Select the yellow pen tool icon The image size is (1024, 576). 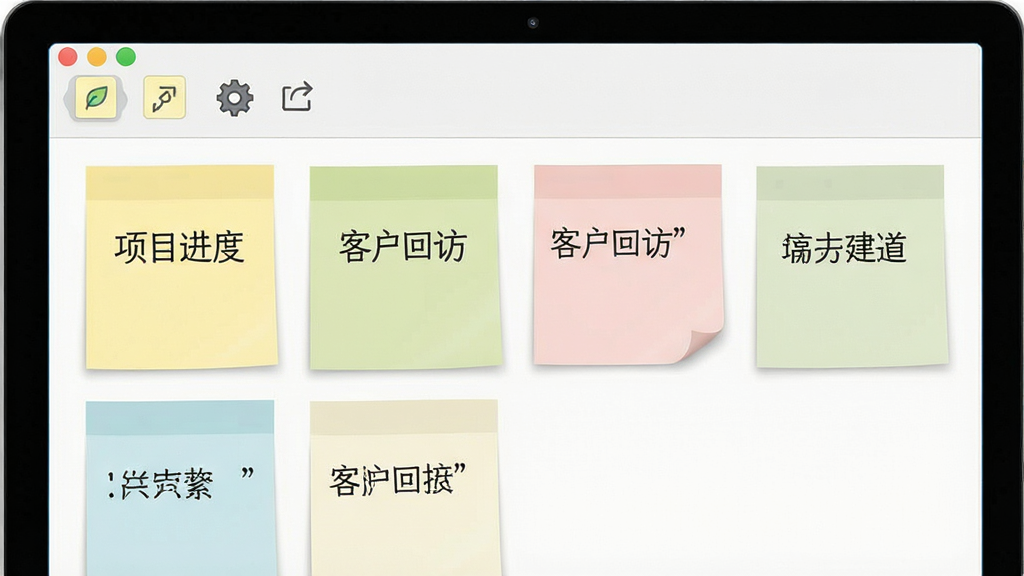165,98
